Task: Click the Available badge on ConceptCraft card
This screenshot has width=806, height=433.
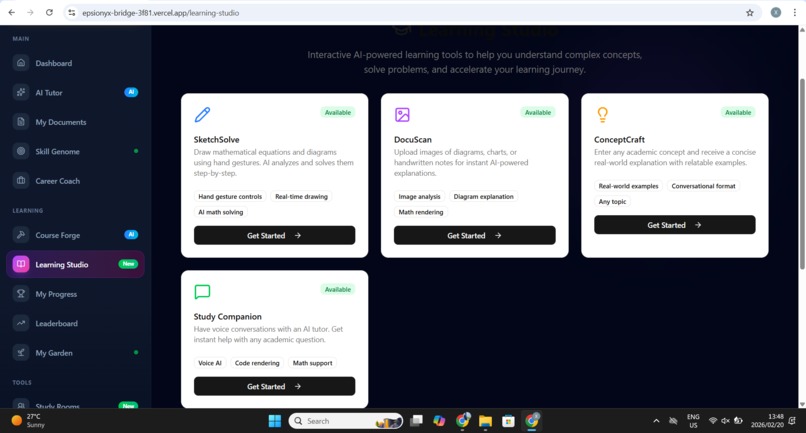Action: [x=738, y=112]
